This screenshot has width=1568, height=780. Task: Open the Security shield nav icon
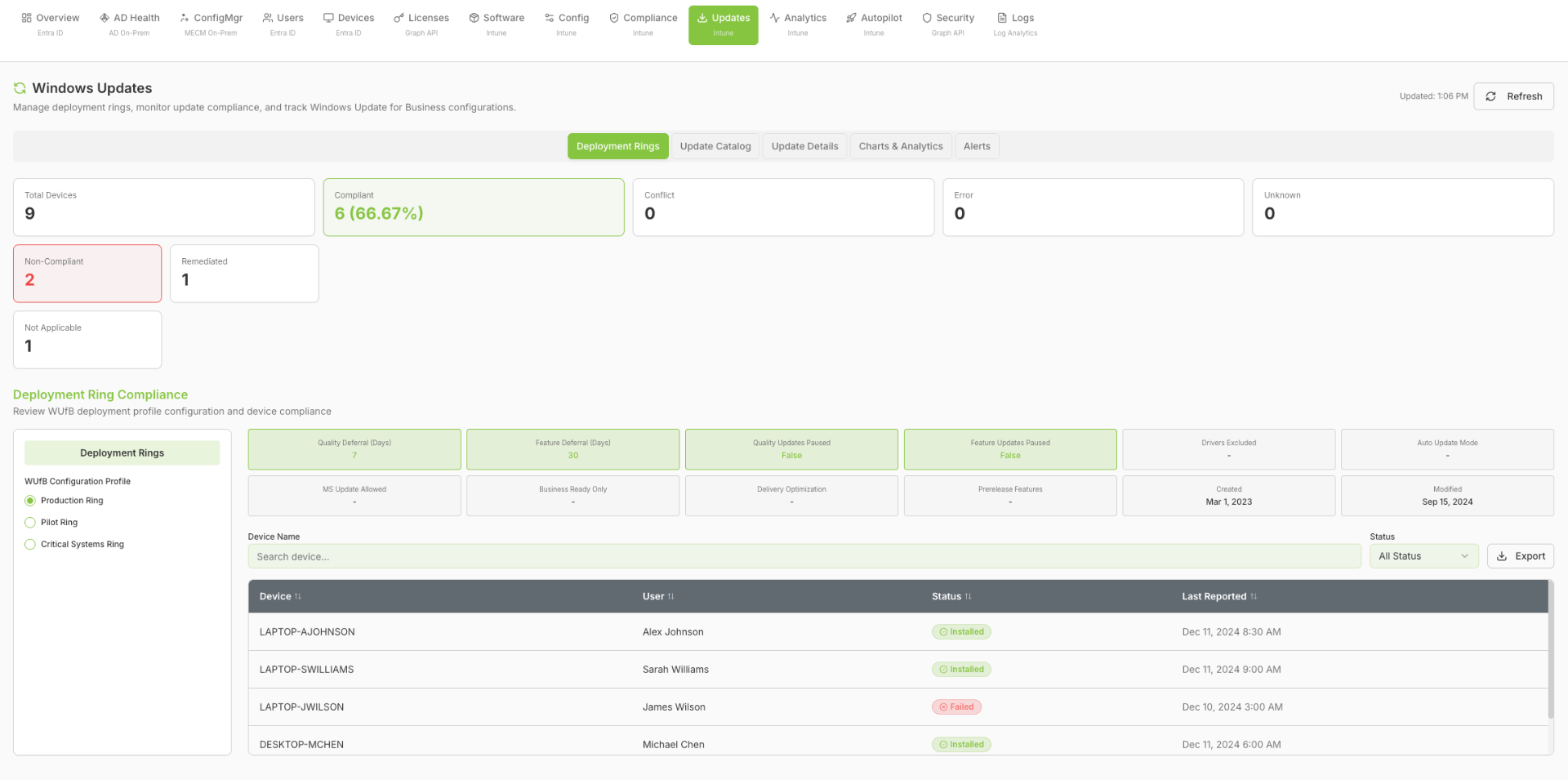[x=927, y=18]
